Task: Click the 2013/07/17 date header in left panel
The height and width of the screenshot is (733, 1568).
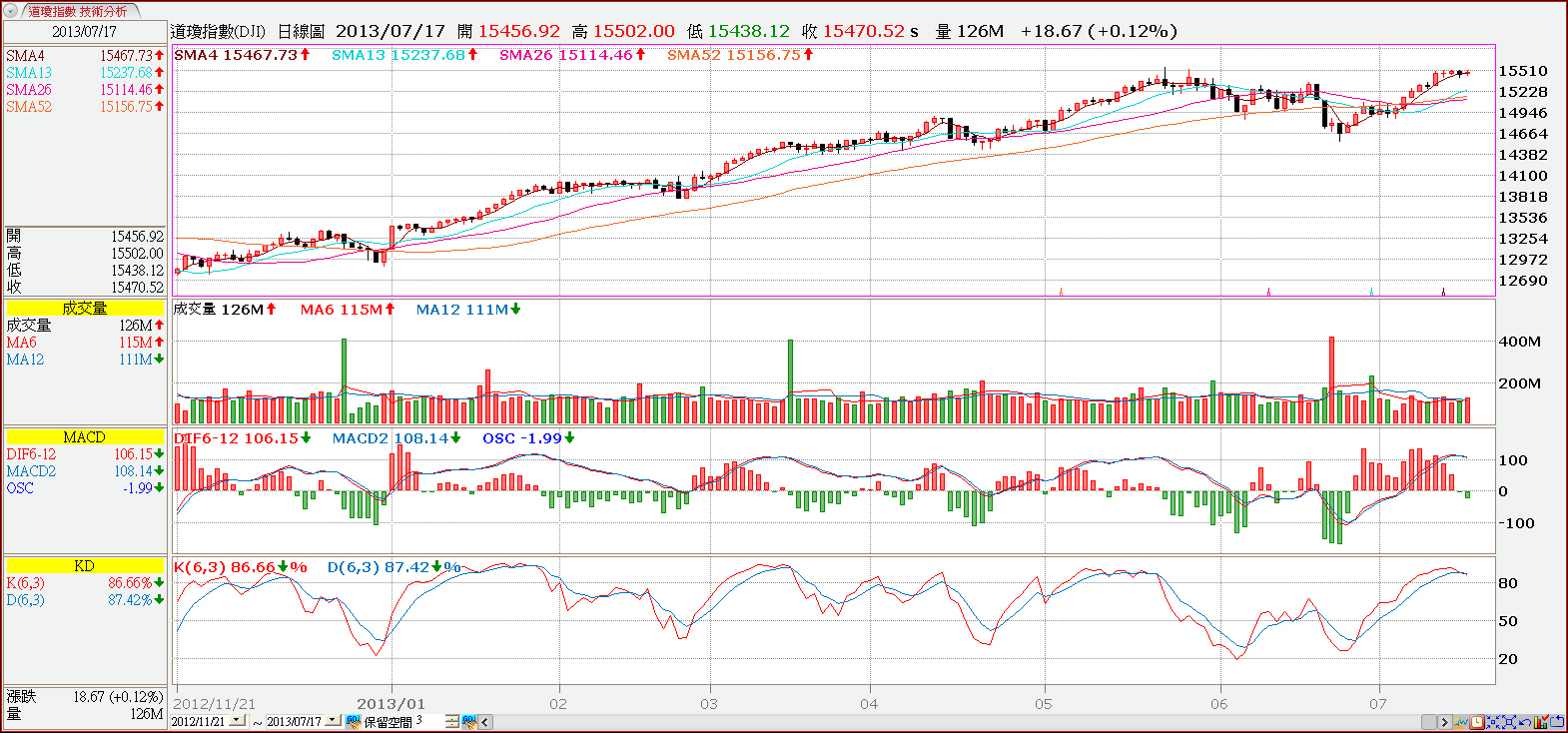Action: (x=85, y=31)
